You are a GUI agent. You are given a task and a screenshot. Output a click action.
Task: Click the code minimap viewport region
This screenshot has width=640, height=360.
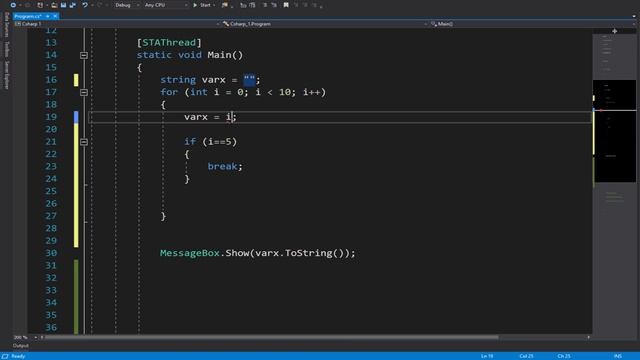(614, 131)
